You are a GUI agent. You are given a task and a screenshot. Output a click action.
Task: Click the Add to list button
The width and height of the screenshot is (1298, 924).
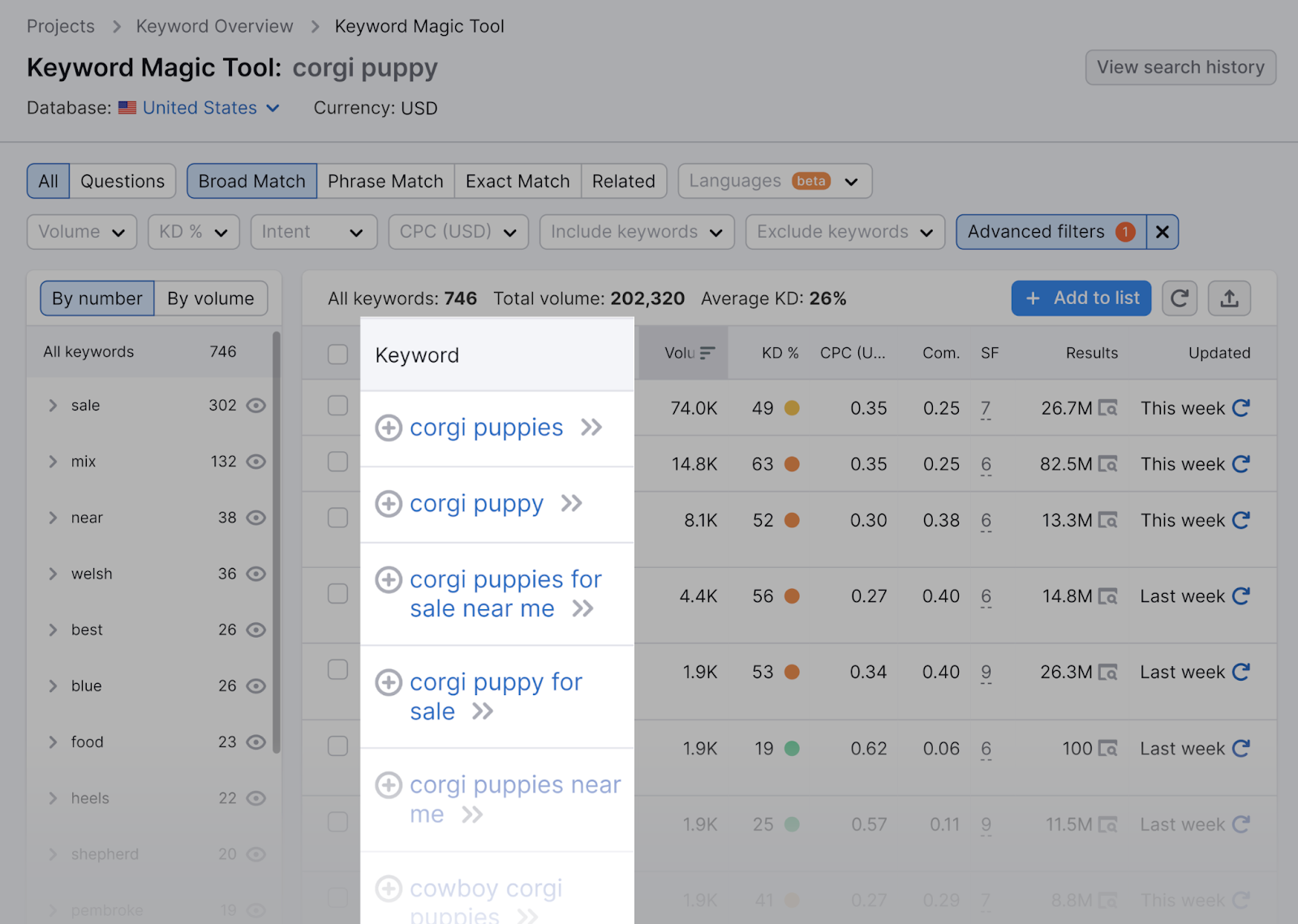click(1081, 298)
